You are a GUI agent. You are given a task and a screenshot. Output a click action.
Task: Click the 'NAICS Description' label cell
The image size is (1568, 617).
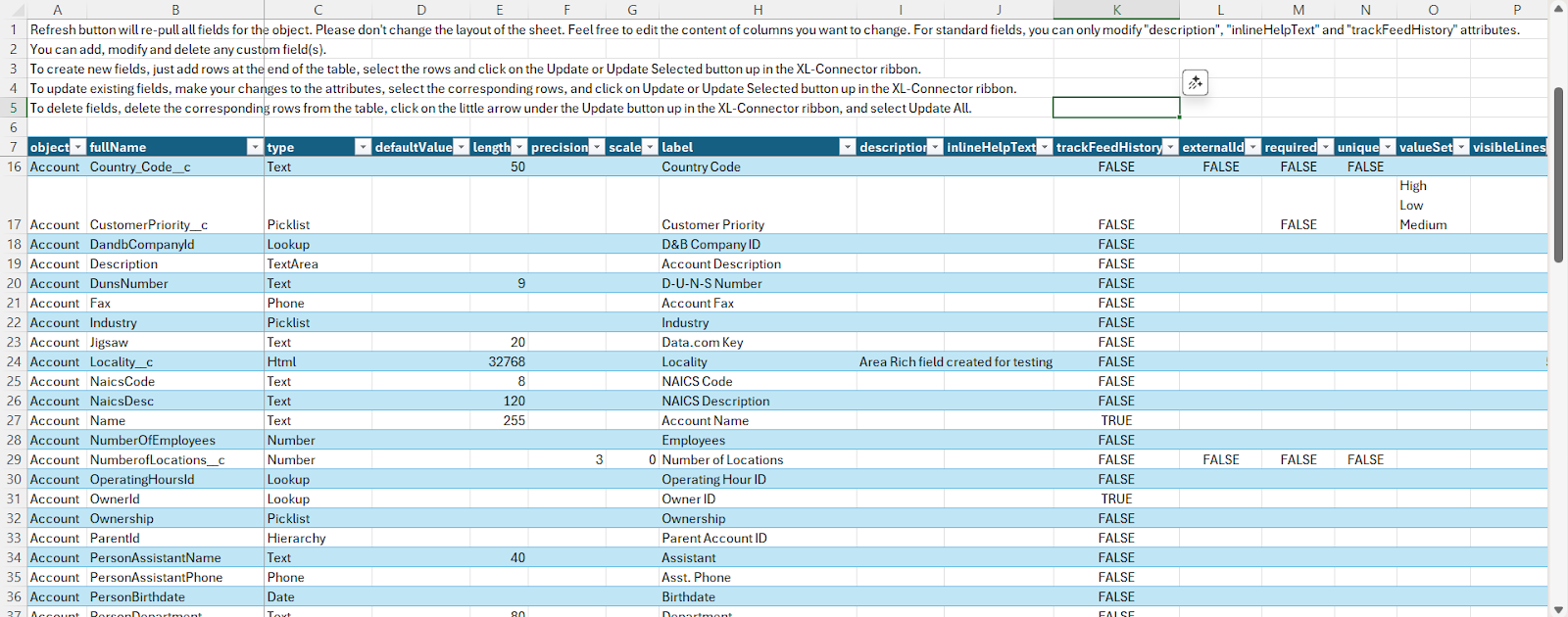click(x=758, y=401)
